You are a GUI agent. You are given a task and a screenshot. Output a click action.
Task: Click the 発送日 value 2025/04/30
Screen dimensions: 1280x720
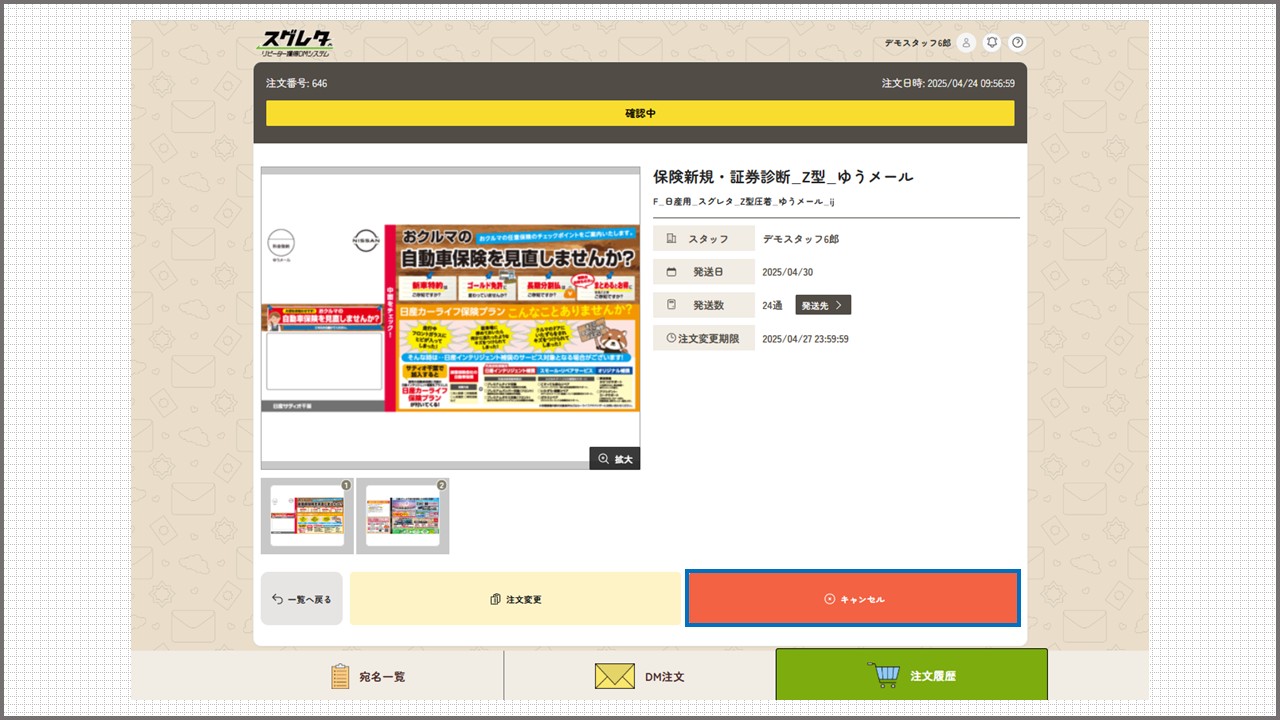pos(788,272)
